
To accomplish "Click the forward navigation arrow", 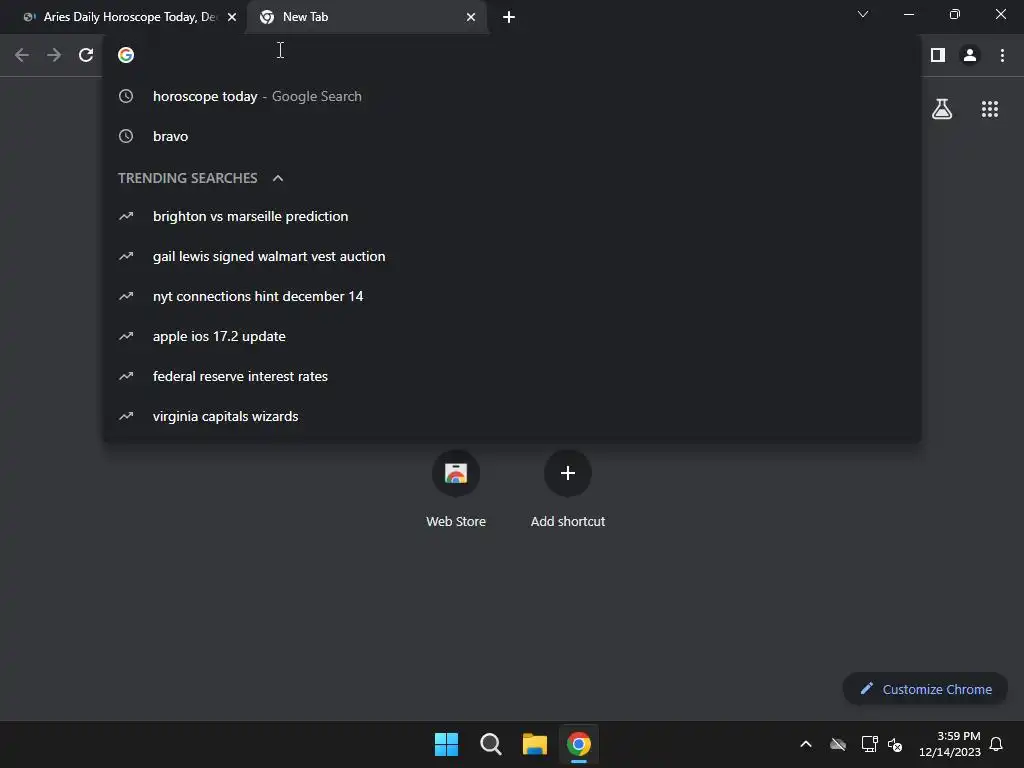I will (54, 56).
